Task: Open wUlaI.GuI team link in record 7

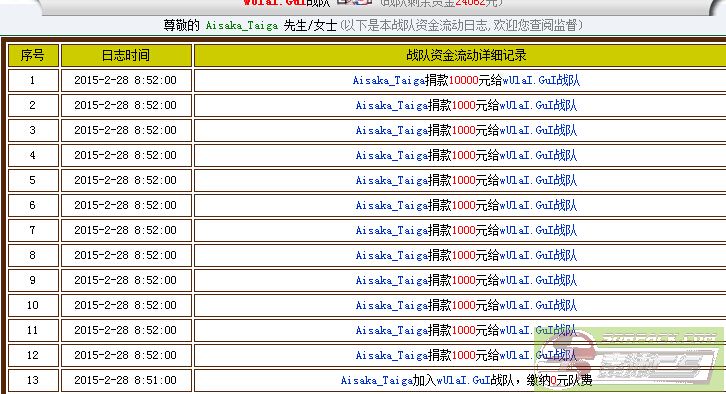Action: [526, 231]
